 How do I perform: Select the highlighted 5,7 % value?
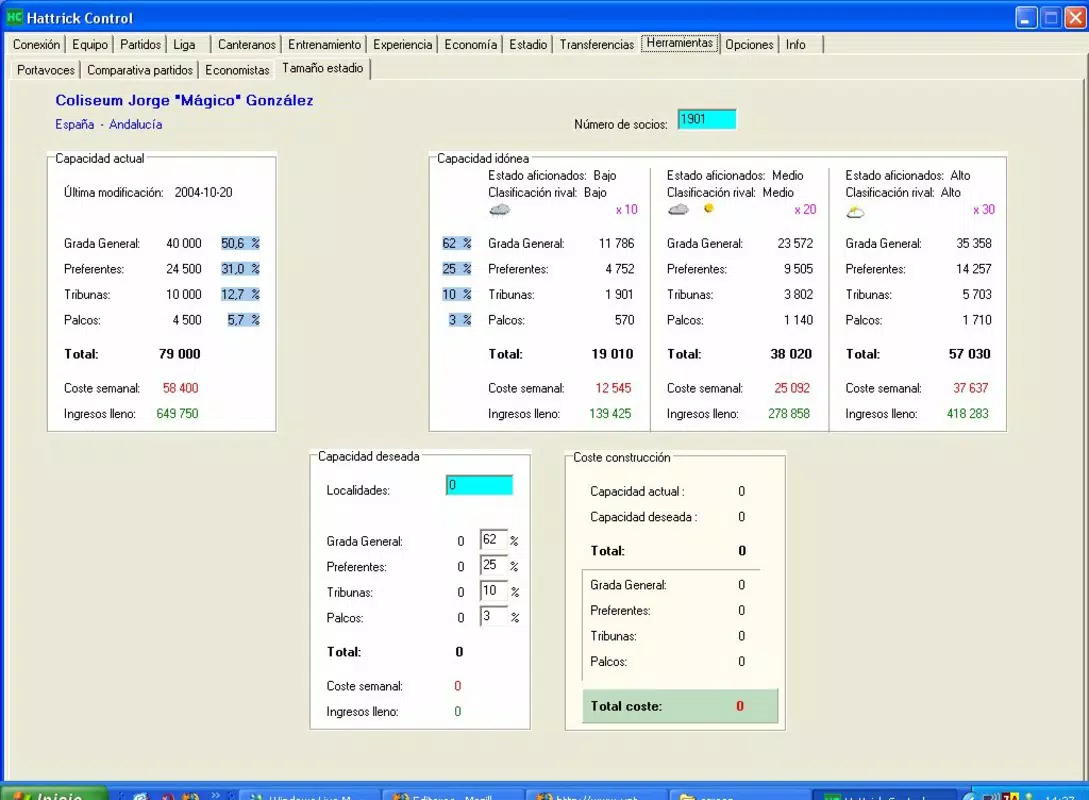click(243, 320)
